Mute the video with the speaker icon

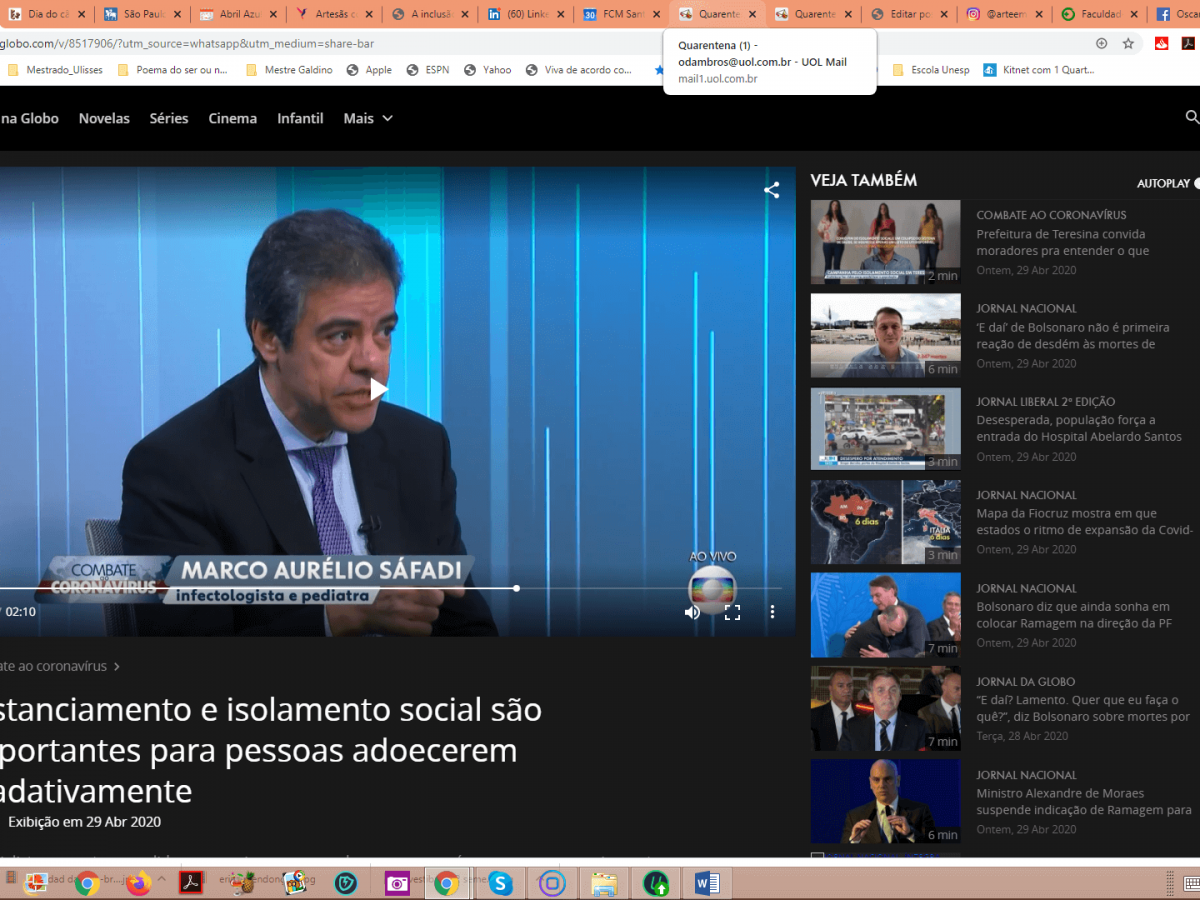point(692,612)
